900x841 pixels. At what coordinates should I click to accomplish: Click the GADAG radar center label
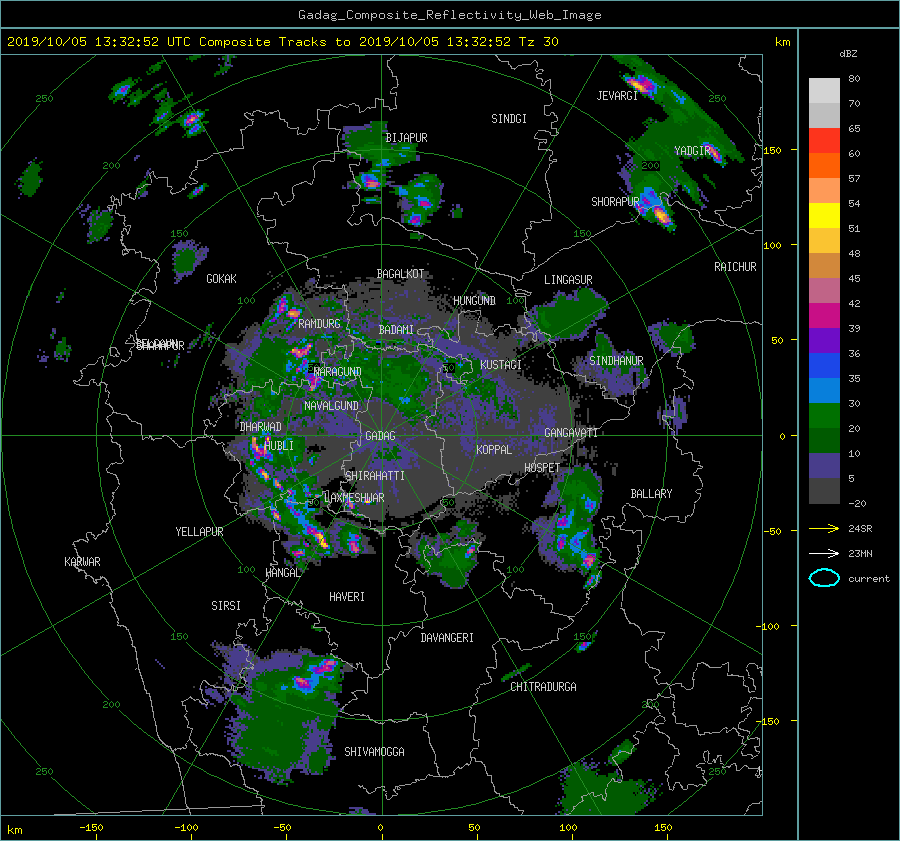[x=381, y=436]
